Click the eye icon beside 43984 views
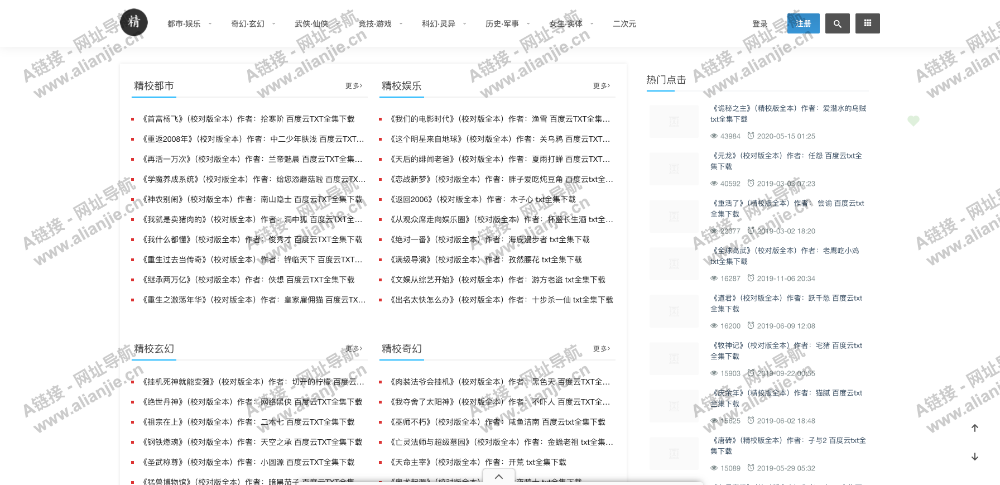This screenshot has width=1000, height=485. (x=714, y=136)
